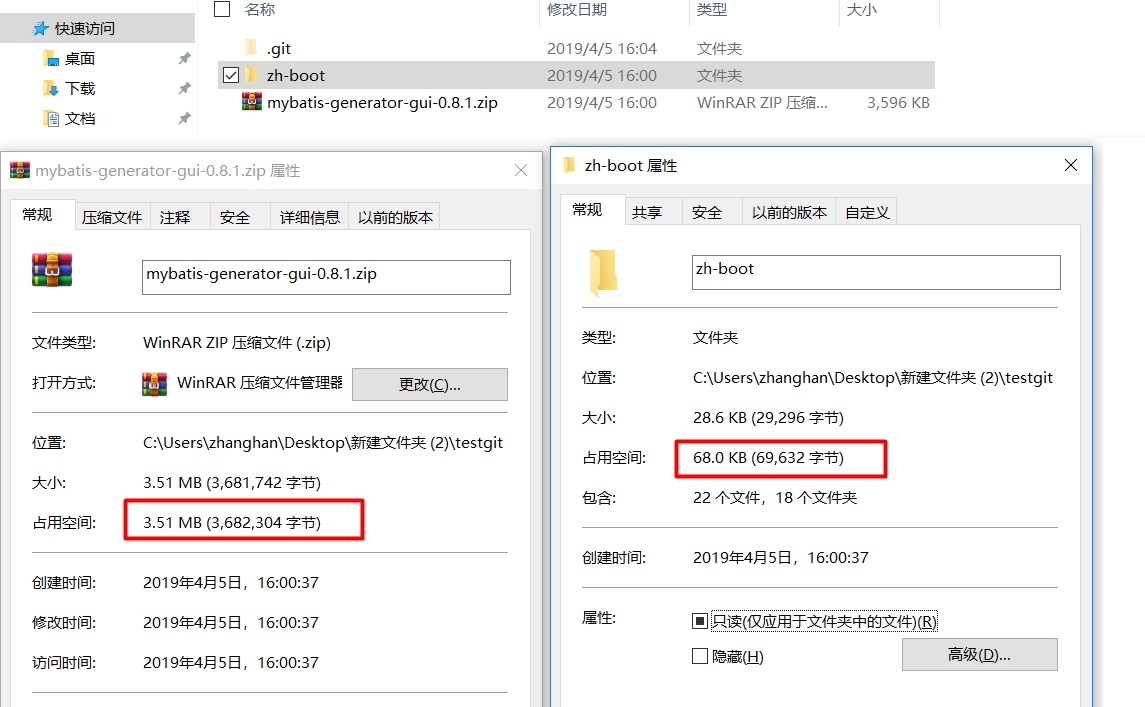Click the .git folder icon
This screenshot has width=1145, height=707.
[251, 47]
